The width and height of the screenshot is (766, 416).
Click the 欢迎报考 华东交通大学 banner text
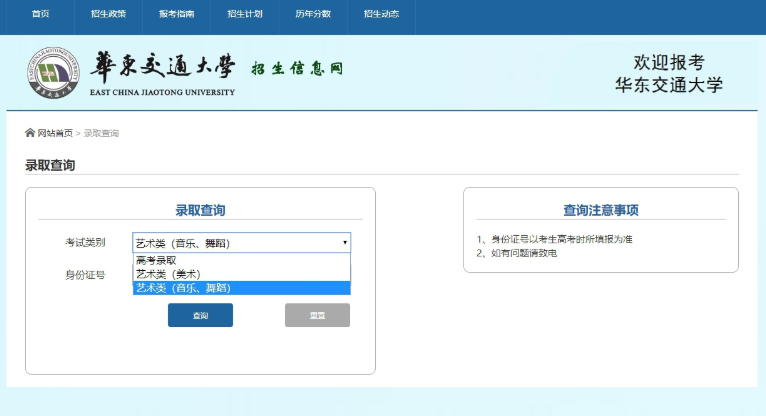click(669, 74)
